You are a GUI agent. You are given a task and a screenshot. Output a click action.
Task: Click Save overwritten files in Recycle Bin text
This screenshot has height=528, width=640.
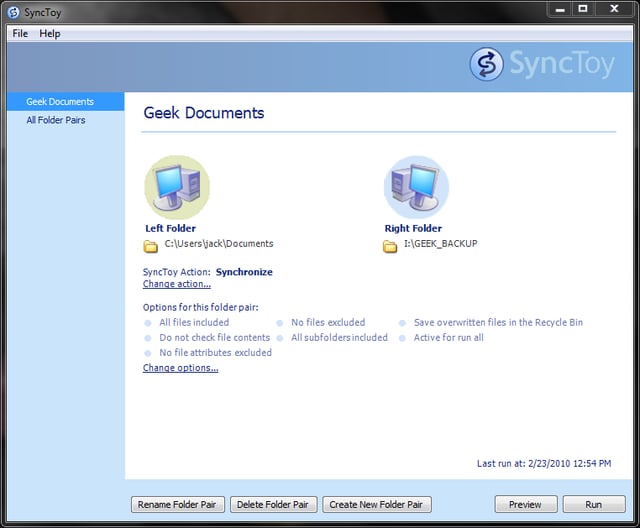point(498,322)
